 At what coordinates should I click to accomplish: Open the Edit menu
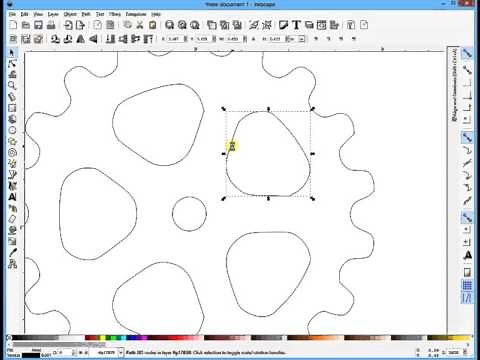tap(24, 14)
